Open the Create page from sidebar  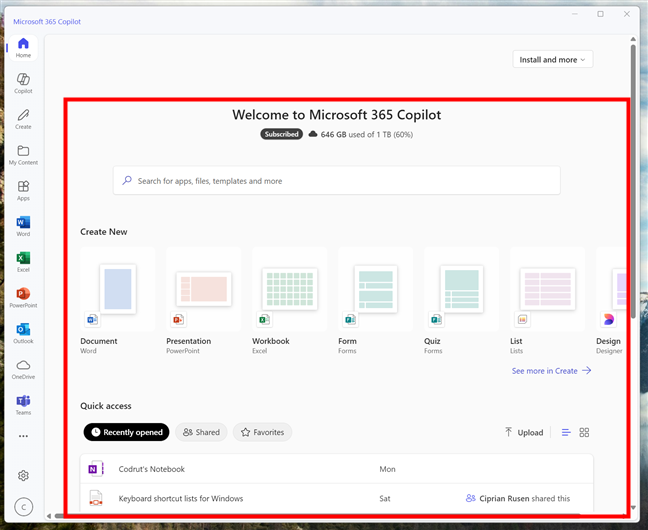coord(23,119)
